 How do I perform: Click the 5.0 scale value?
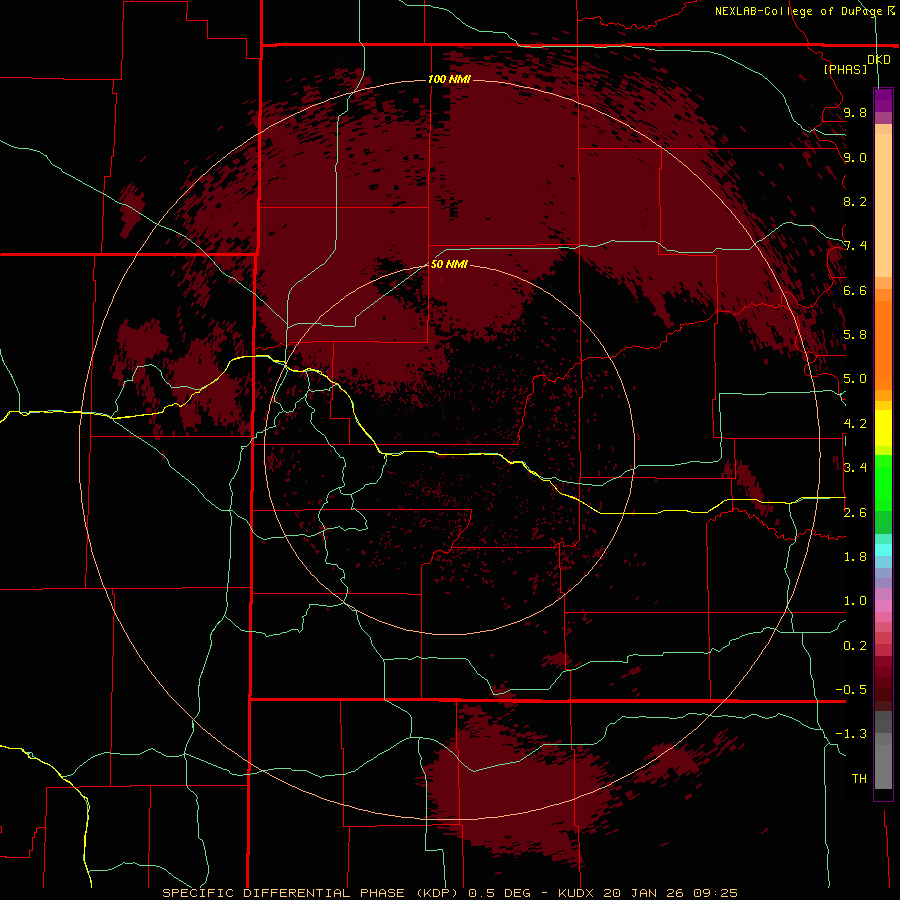pos(855,379)
